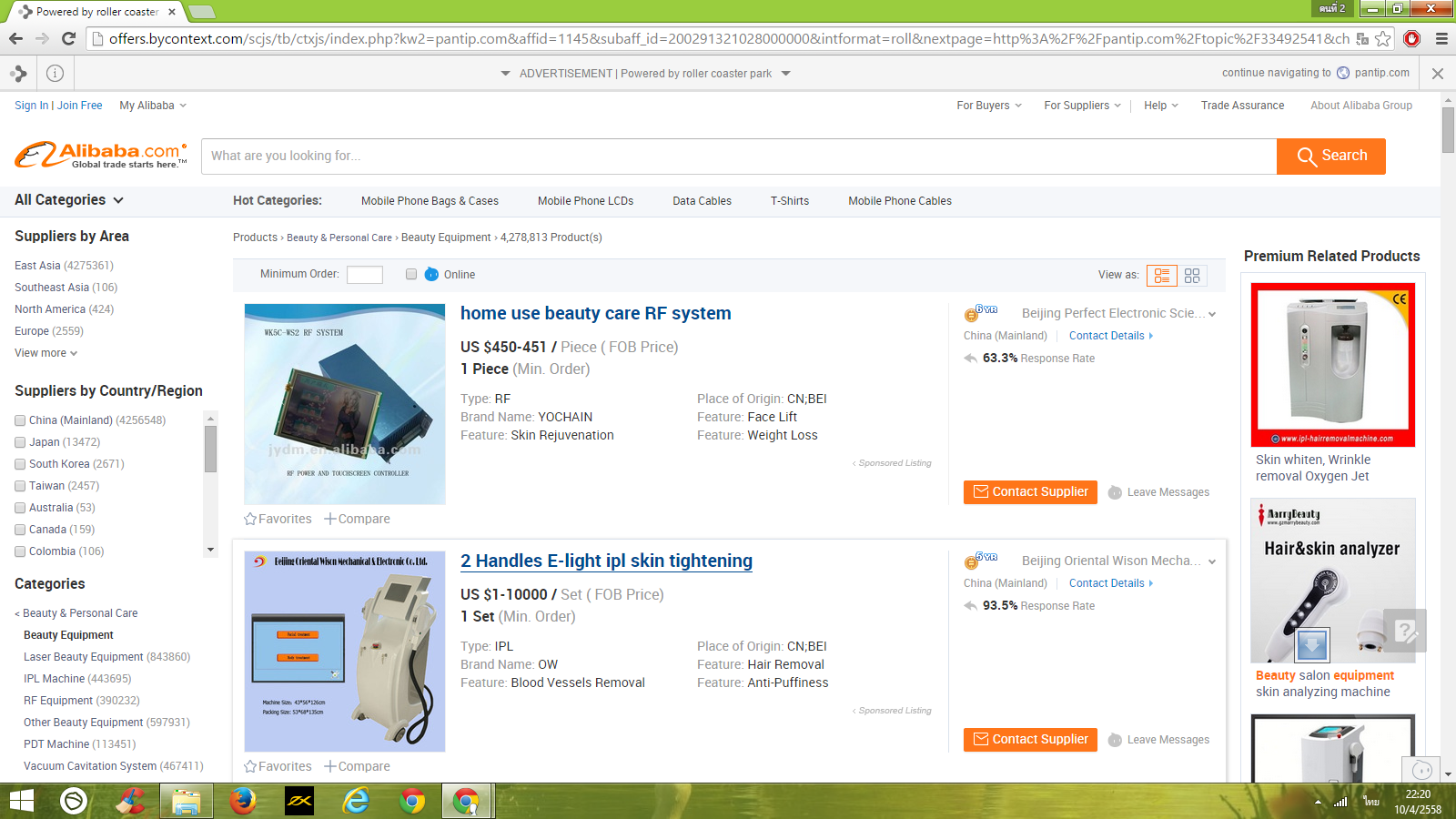
Task: Click the info icon in the advertisement bar
Action: pos(55,73)
